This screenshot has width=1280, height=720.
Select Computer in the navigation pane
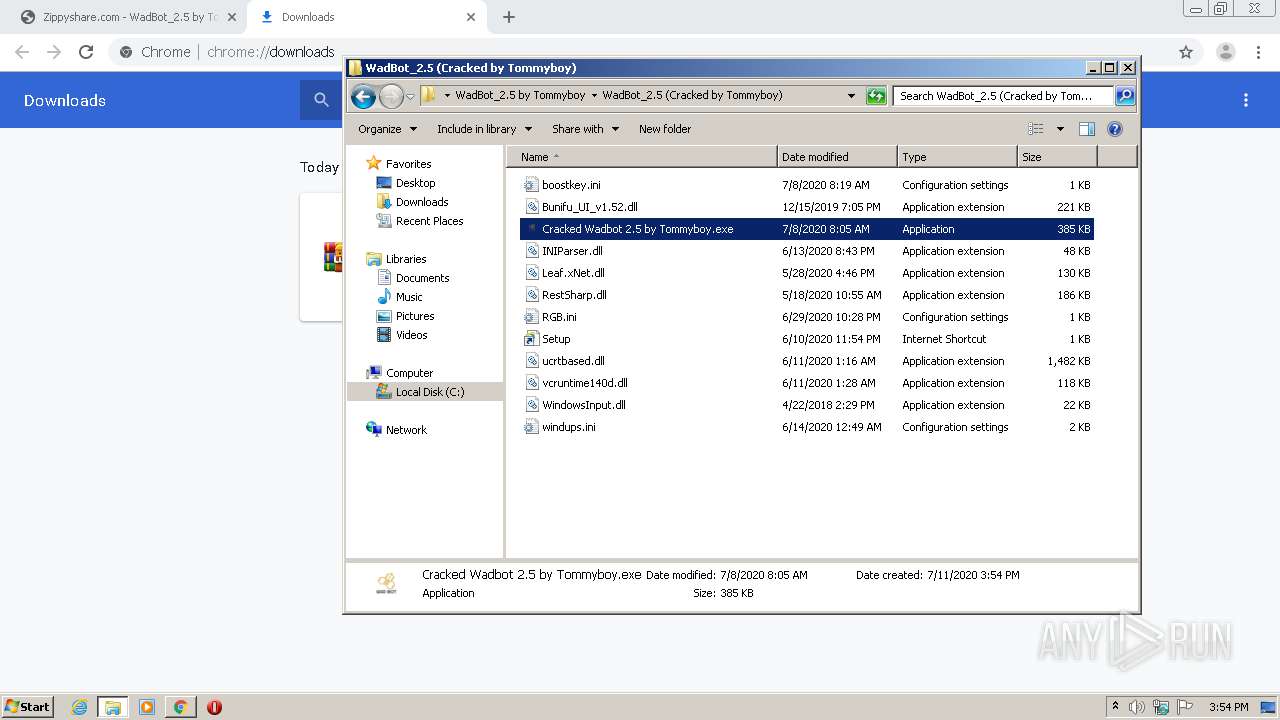400,373
